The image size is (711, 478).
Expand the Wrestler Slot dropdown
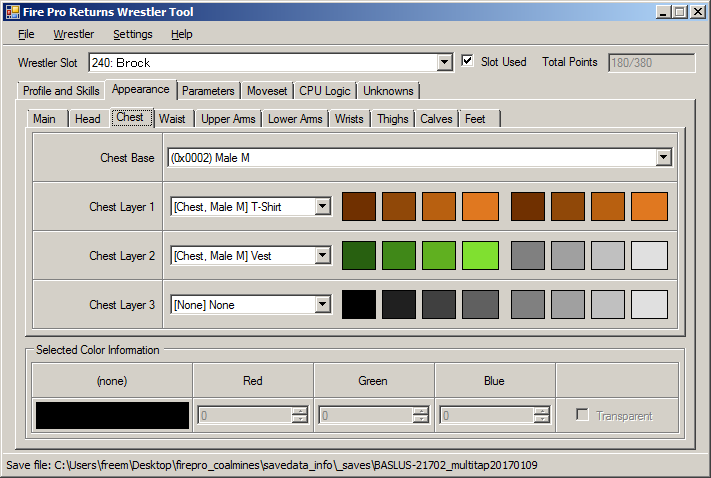tap(445, 63)
